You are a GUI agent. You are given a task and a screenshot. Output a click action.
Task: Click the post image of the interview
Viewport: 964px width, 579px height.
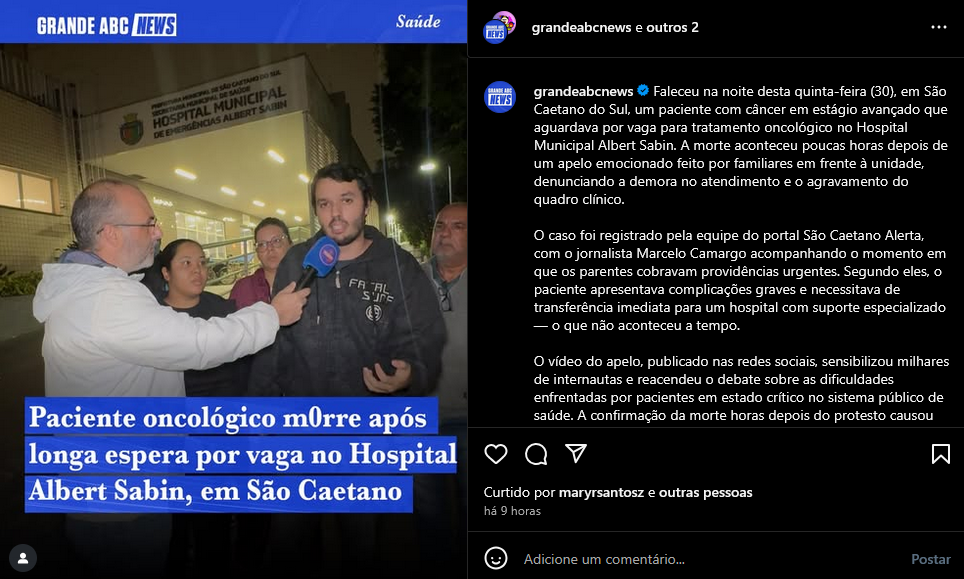[234, 290]
